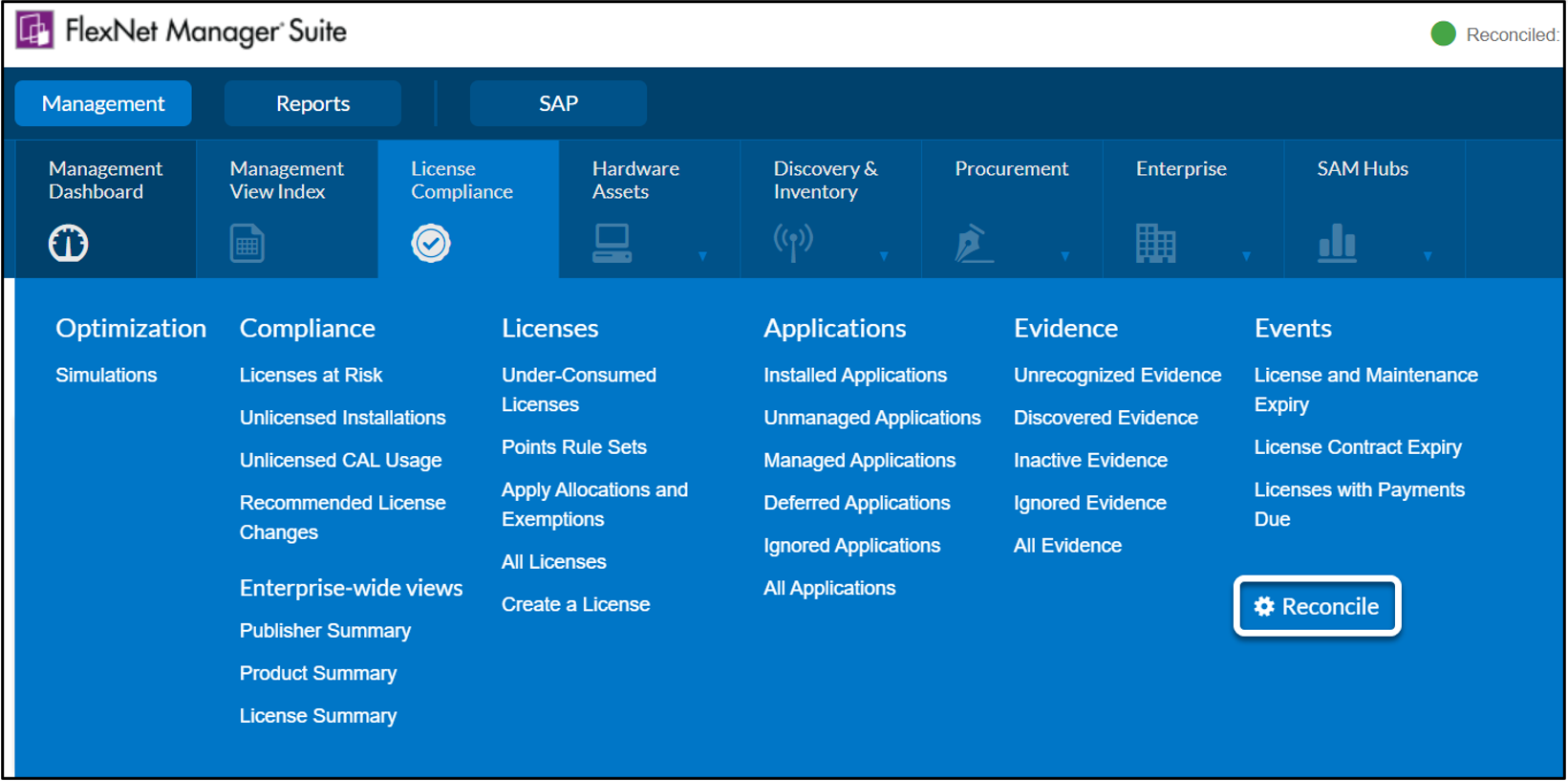Open the Unlicensed Installations link
Screen dimensions: 1568x781
(342, 418)
